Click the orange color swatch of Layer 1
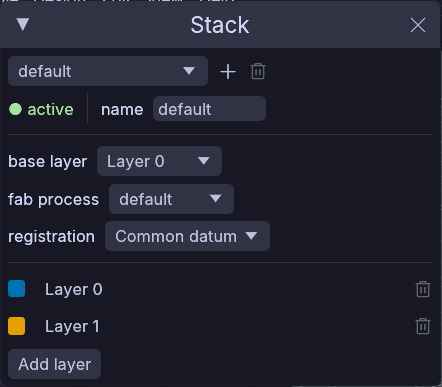This screenshot has width=442, height=387. (17, 326)
